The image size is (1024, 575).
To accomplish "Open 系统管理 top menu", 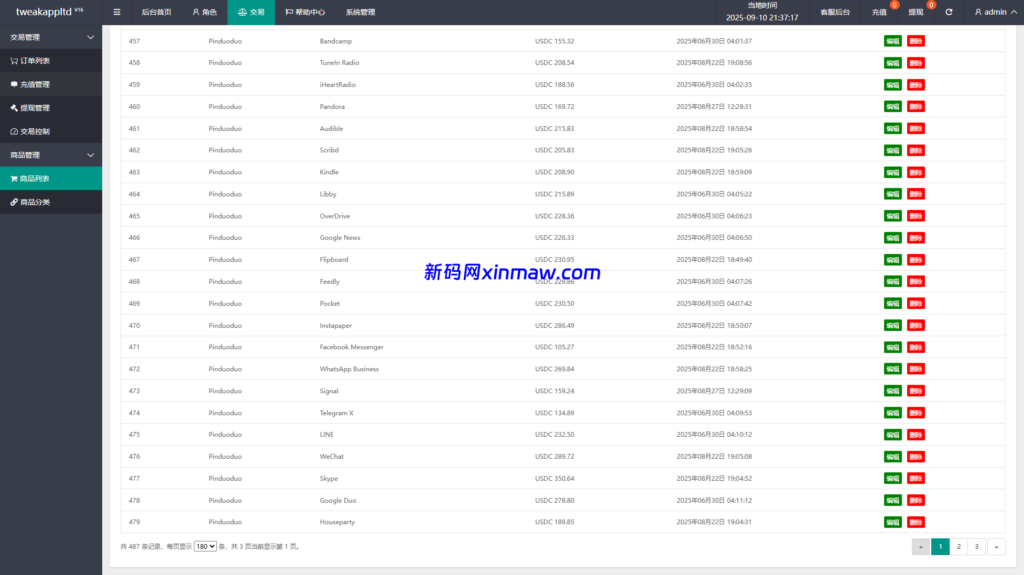I will click(360, 12).
